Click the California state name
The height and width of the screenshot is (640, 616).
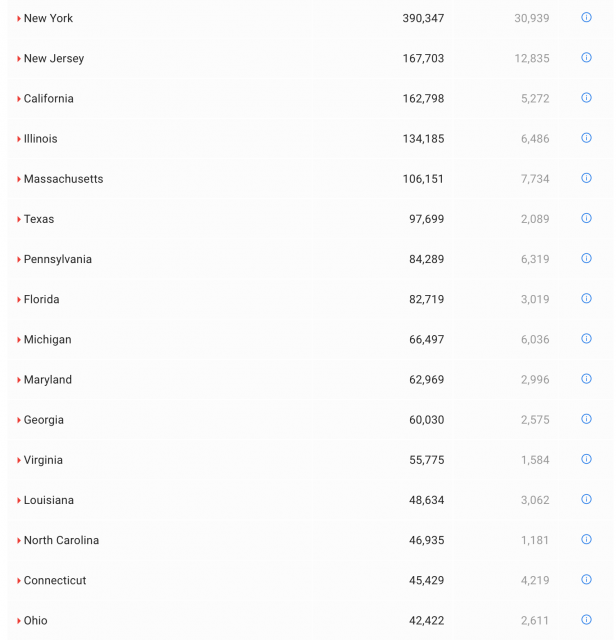[49, 99]
